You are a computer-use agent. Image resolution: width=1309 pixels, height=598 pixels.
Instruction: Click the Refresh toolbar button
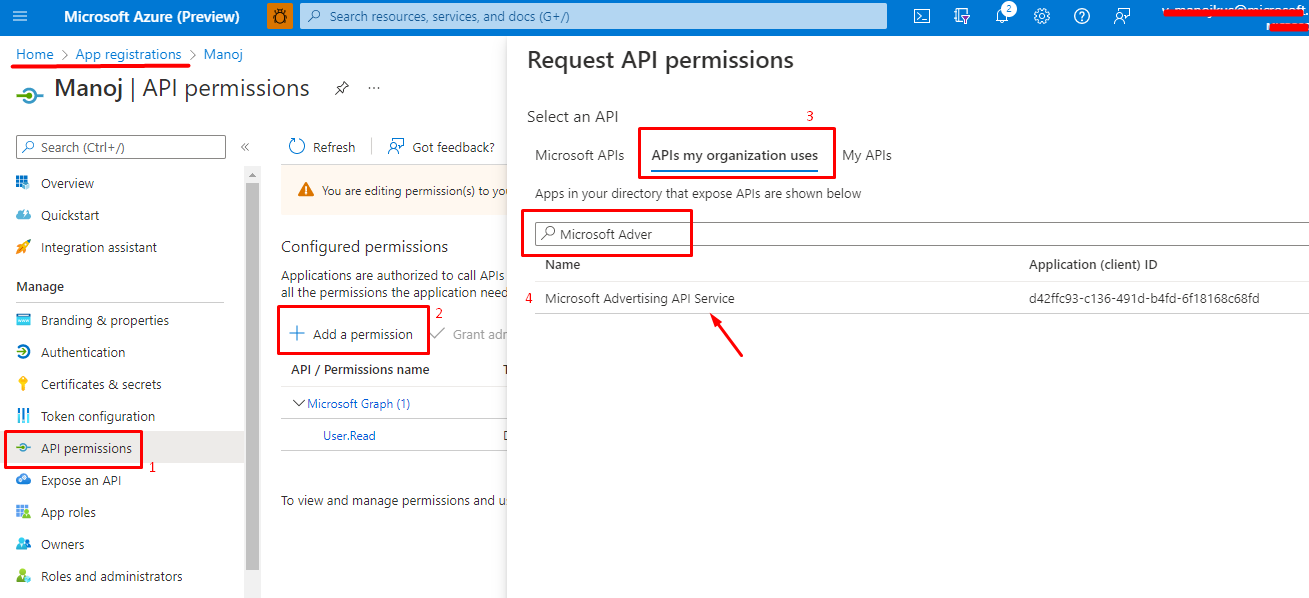point(322,147)
